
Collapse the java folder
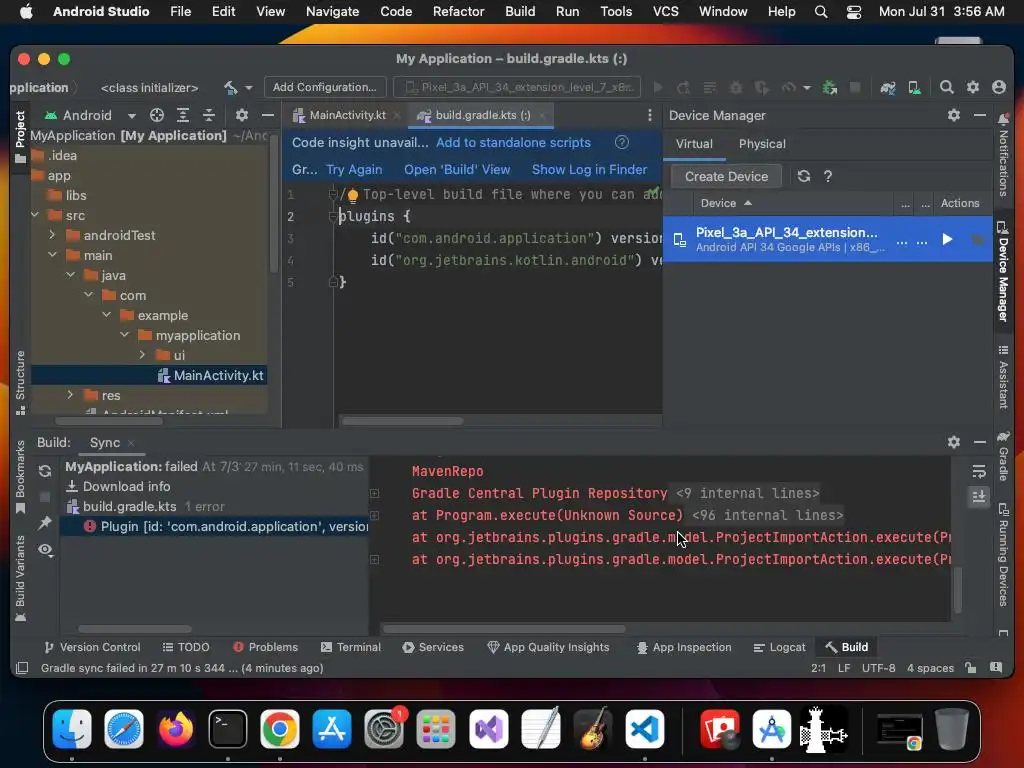[71, 275]
